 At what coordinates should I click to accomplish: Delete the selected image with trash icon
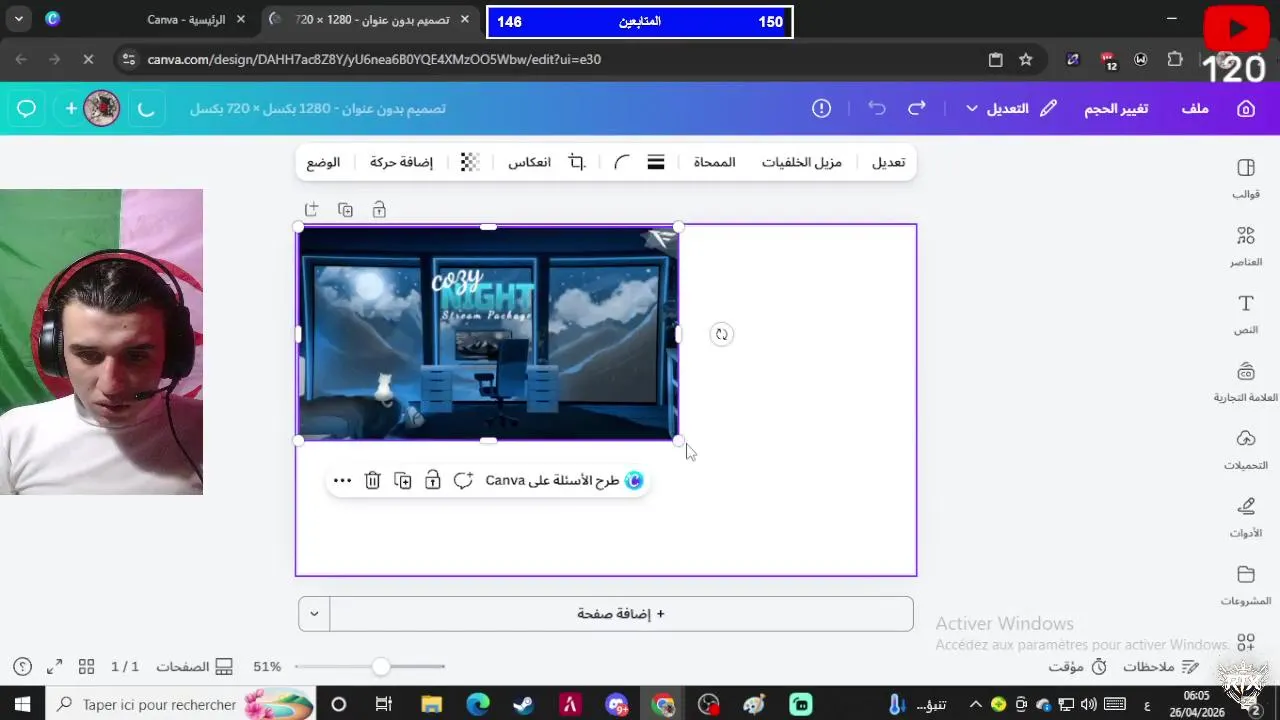[372, 481]
